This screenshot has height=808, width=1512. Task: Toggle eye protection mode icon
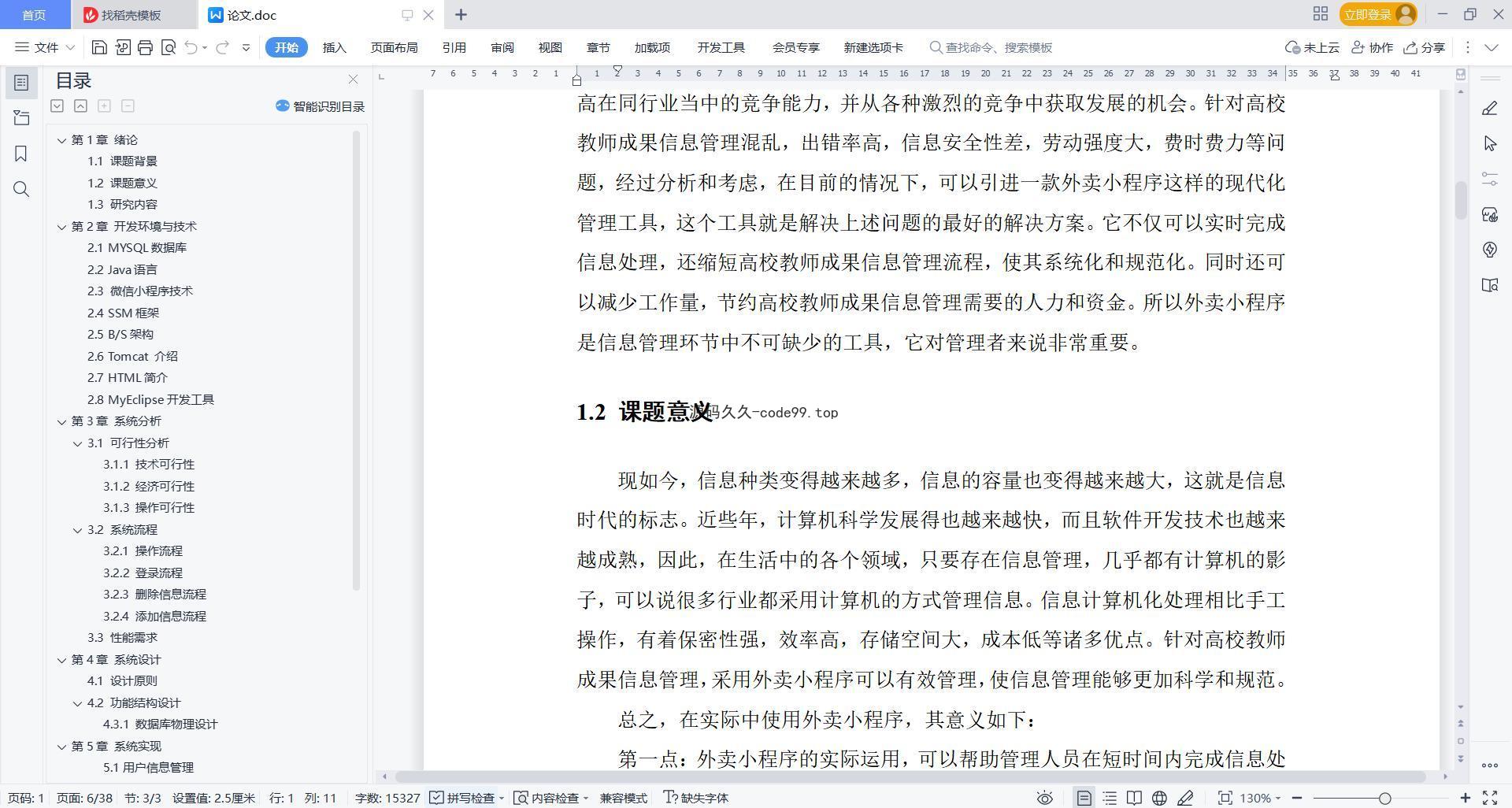pyautogui.click(x=1044, y=798)
